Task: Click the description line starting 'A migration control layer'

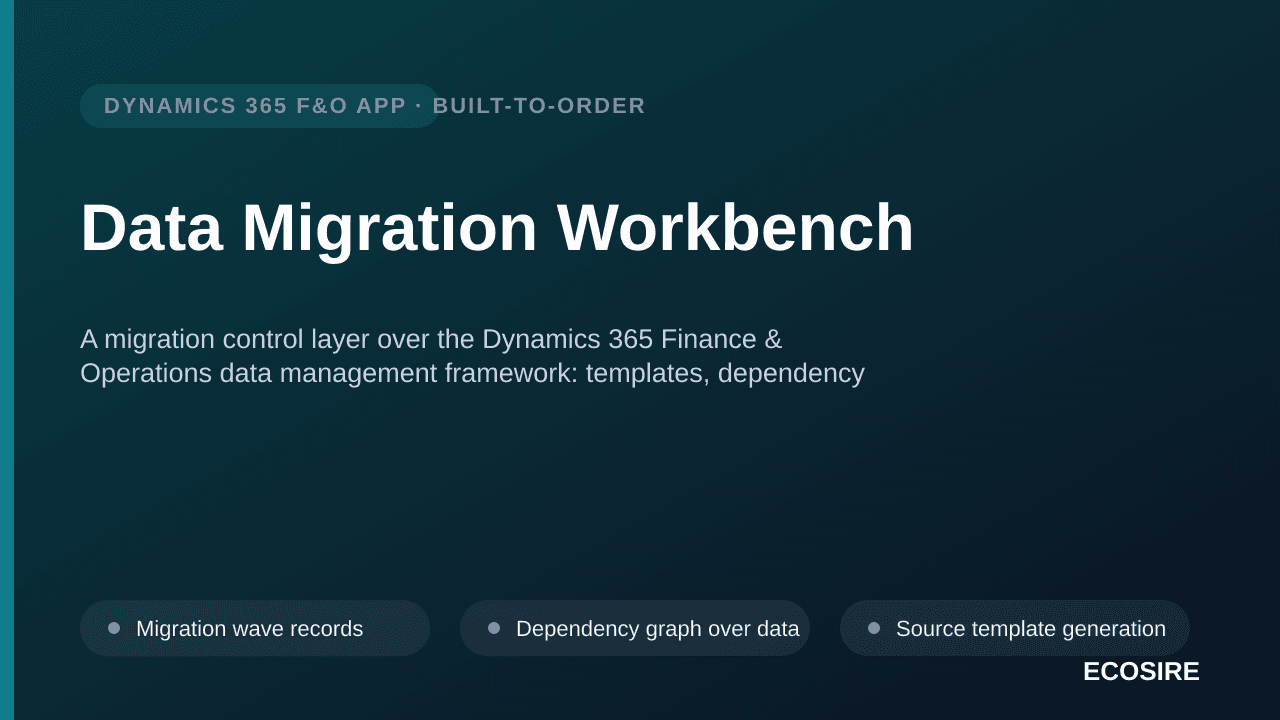Action: 431,339
